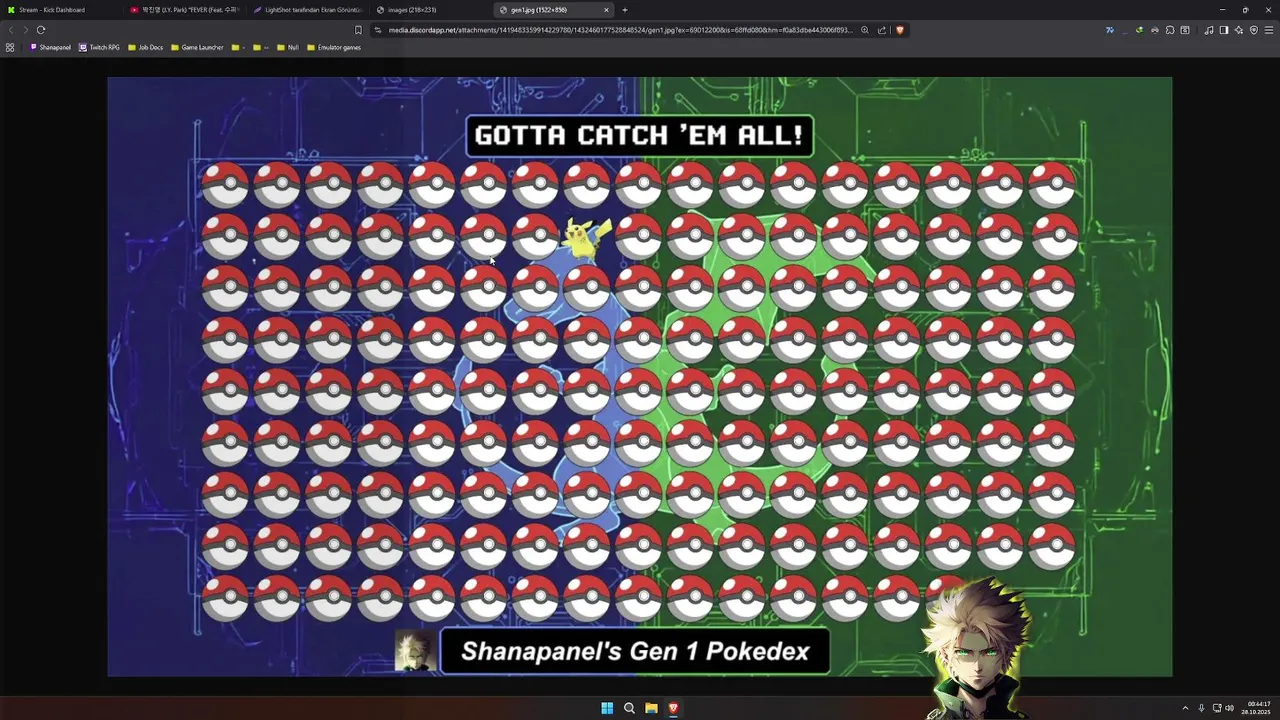This screenshot has height=720, width=1280.
Task: Go back with the browser back arrow
Action: [11, 30]
